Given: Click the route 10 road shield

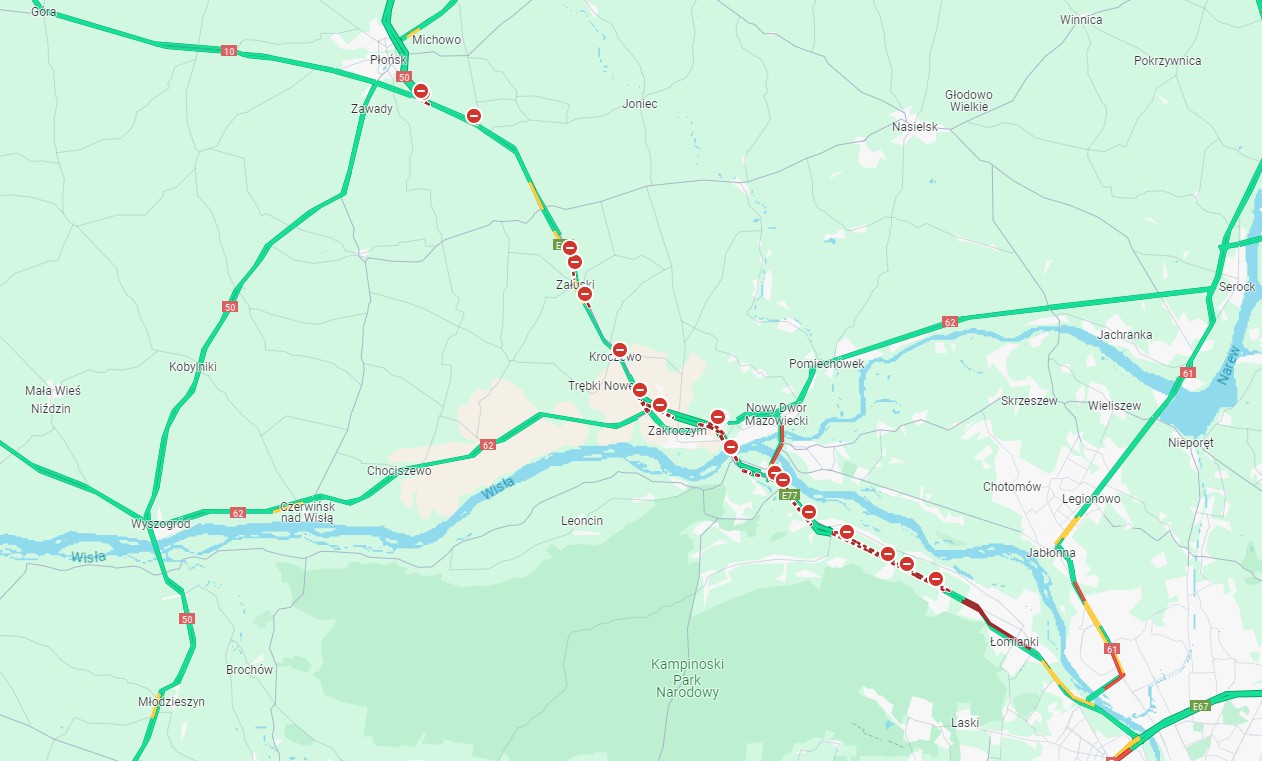Looking at the screenshot, I should [x=229, y=50].
